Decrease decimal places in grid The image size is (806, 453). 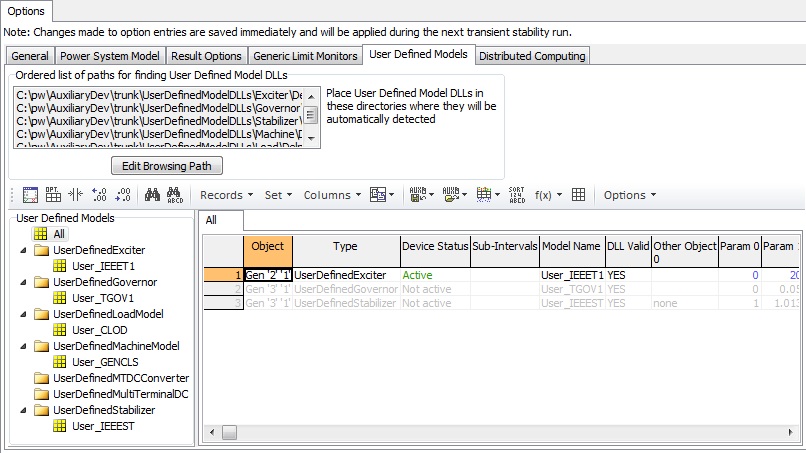click(123, 195)
